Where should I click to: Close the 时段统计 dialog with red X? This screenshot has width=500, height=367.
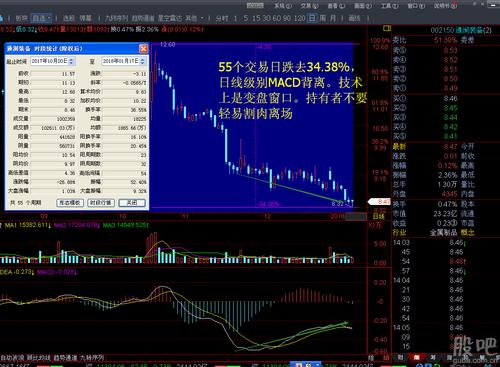143,49
